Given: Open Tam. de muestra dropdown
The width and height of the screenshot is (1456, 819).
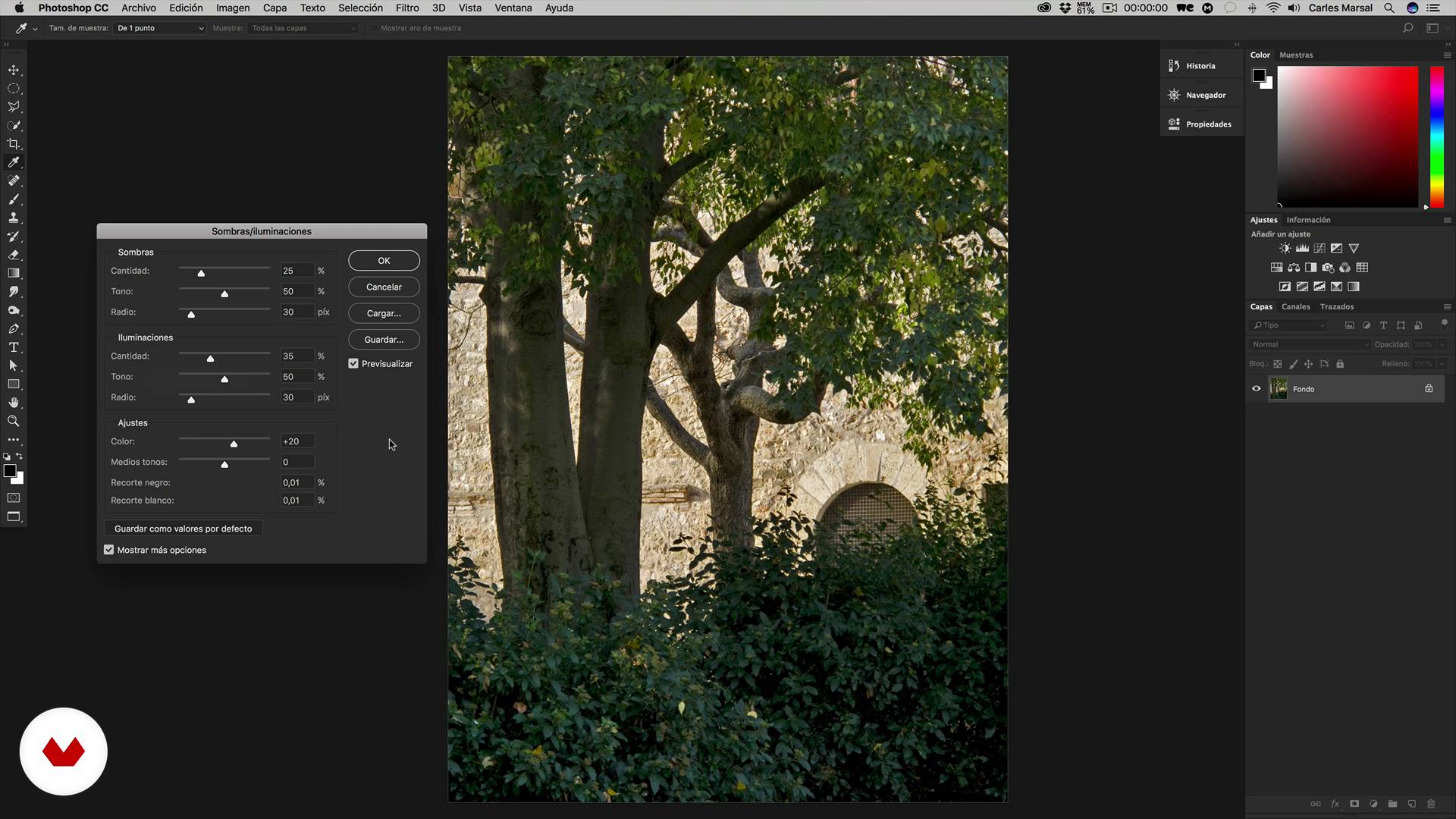Looking at the screenshot, I should 160,28.
